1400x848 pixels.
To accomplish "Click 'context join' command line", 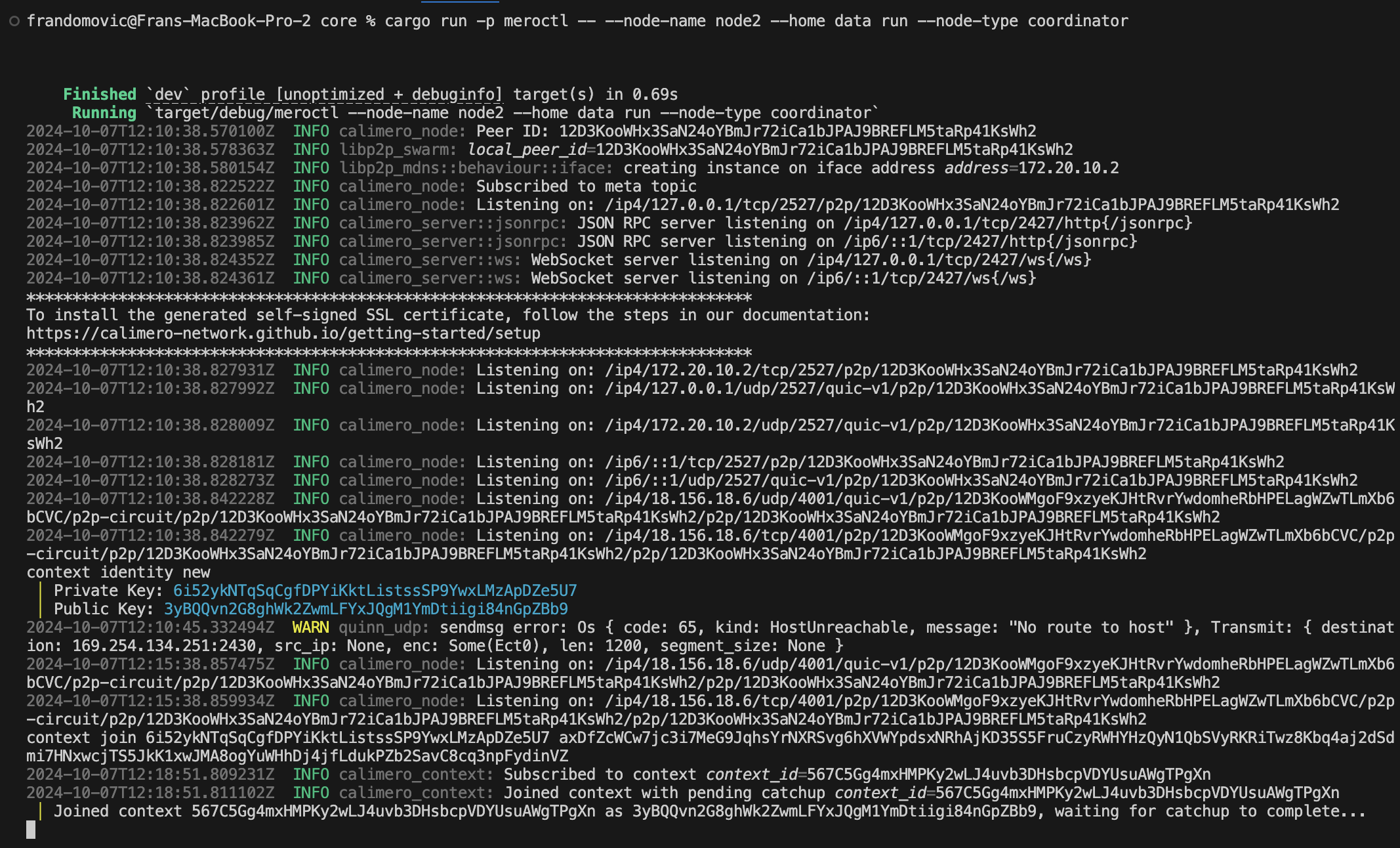I will point(710,747).
